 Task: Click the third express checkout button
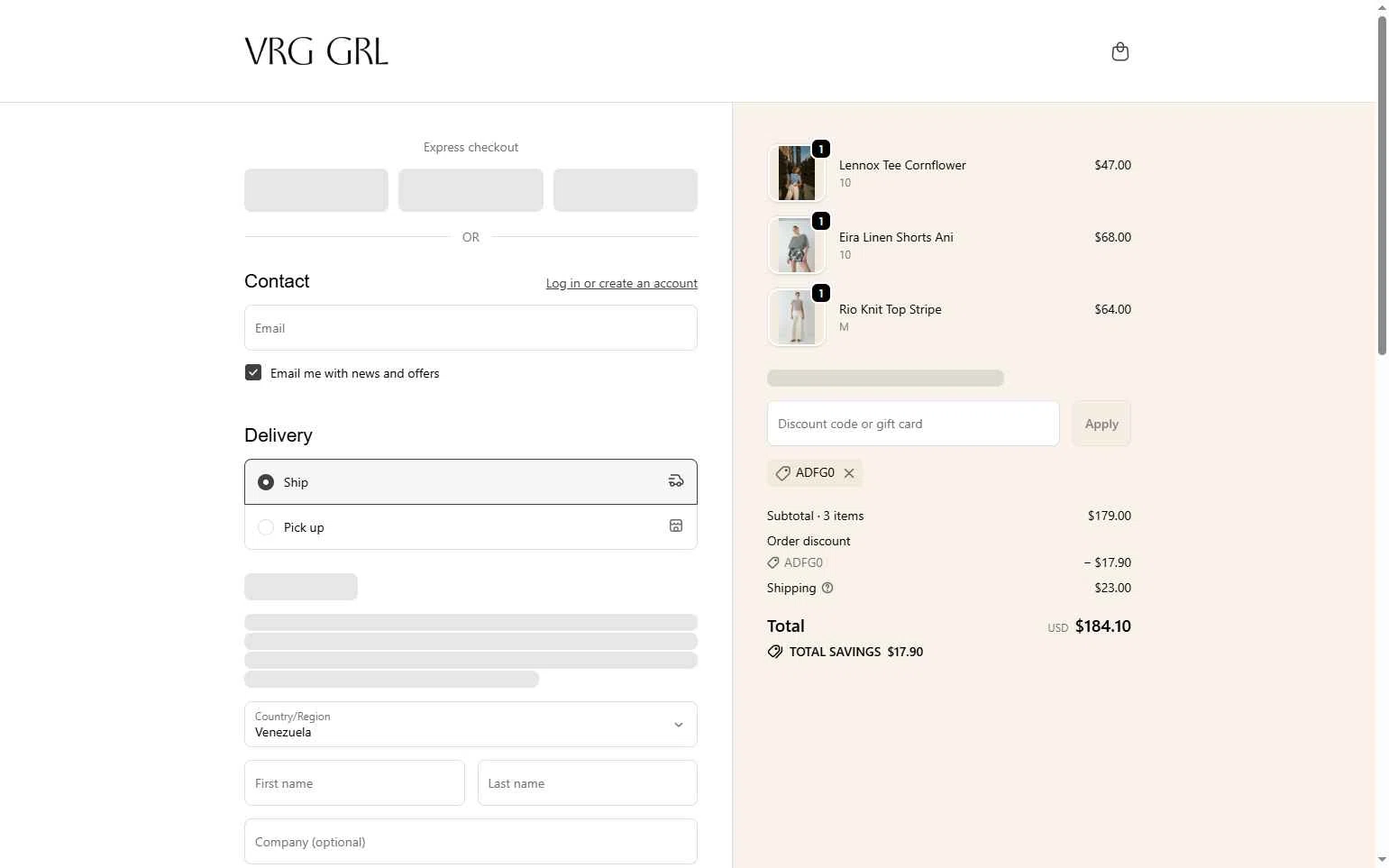click(x=626, y=190)
